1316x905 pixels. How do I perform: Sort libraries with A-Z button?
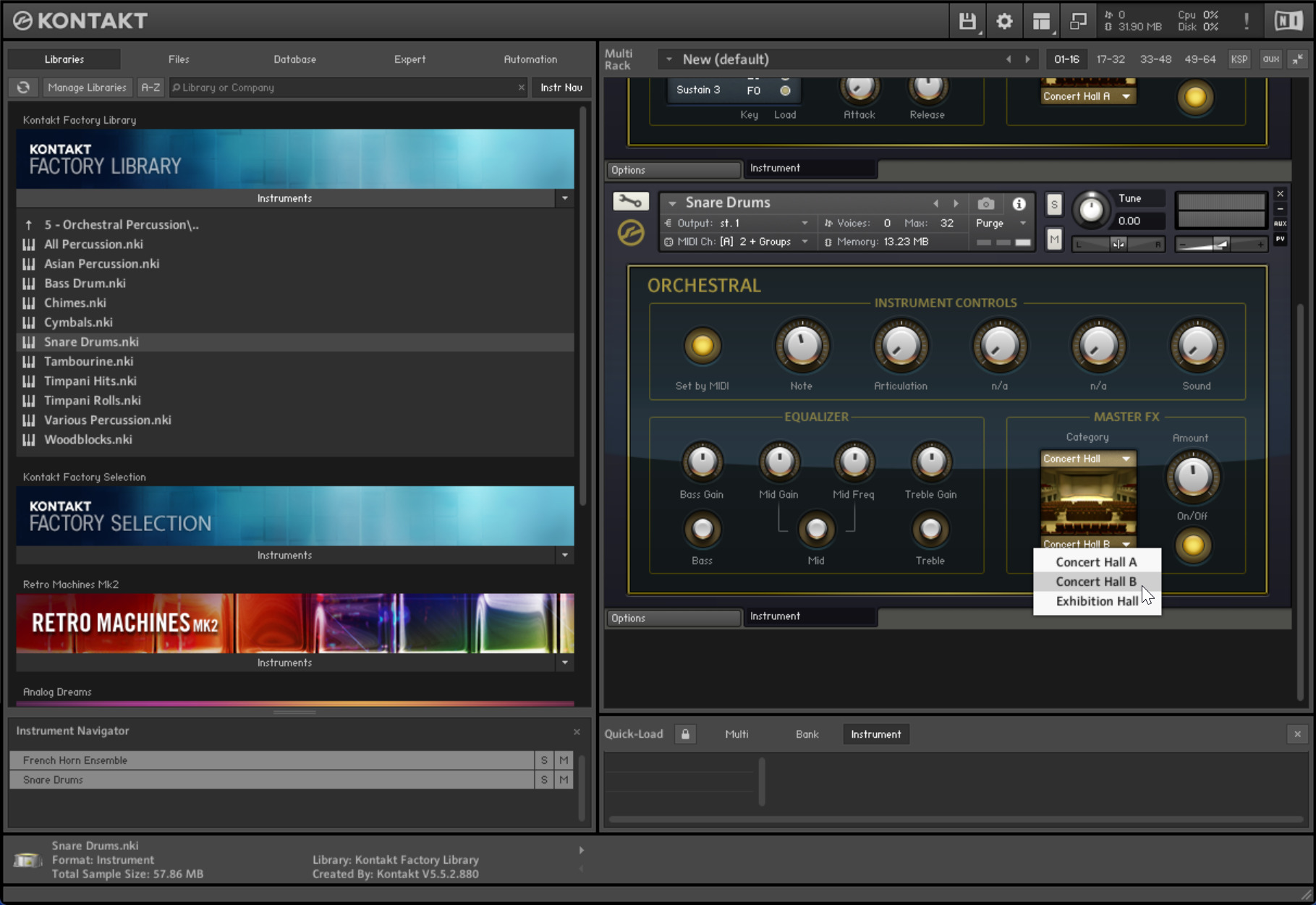pos(150,88)
